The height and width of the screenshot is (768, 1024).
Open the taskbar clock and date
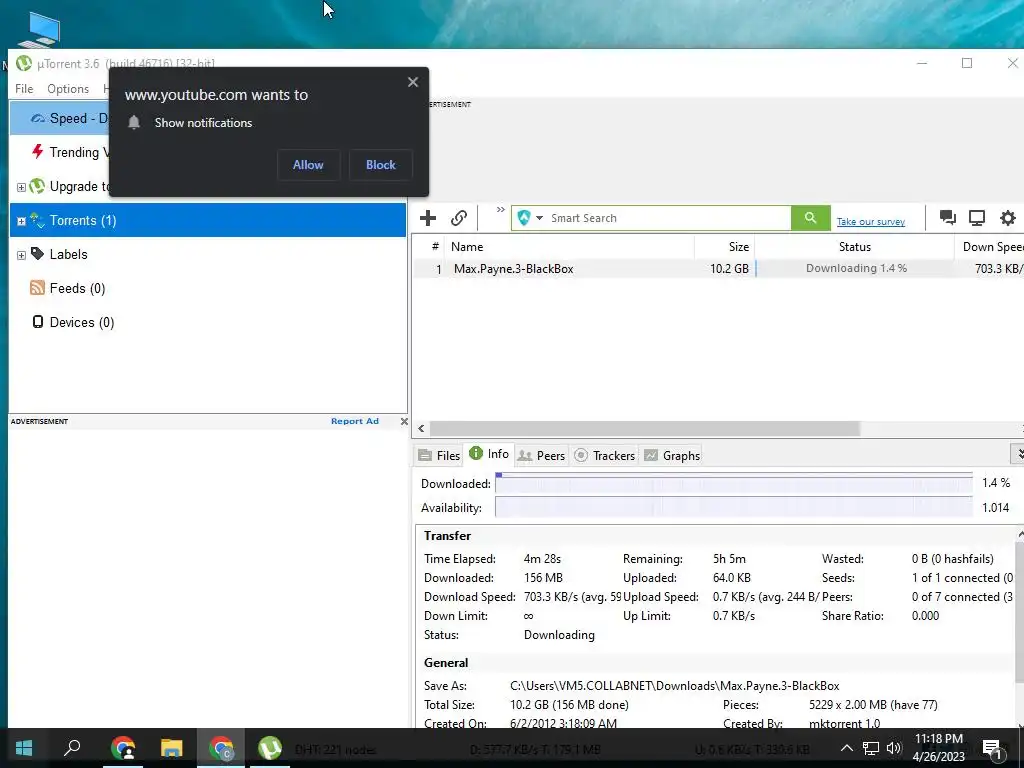938,748
